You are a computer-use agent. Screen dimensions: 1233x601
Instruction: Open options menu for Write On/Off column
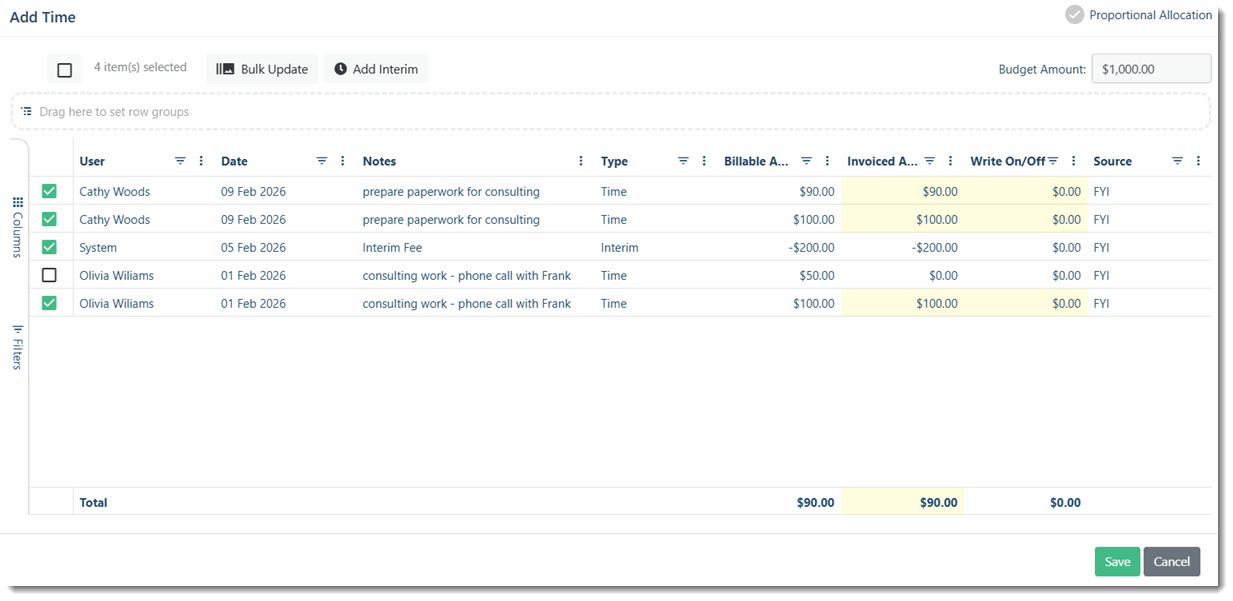(x=1074, y=161)
